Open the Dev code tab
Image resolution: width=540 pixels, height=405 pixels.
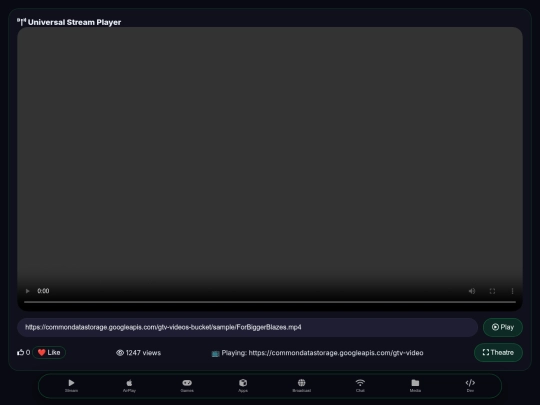click(x=470, y=385)
